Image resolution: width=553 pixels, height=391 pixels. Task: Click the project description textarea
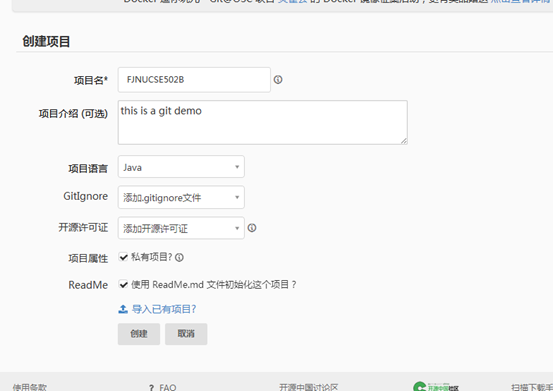262,122
